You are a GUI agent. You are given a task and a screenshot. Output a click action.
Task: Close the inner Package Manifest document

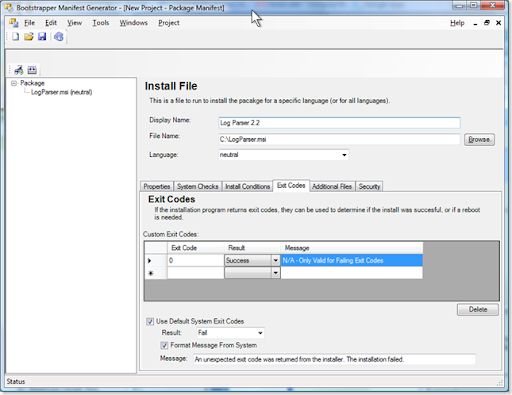point(499,23)
